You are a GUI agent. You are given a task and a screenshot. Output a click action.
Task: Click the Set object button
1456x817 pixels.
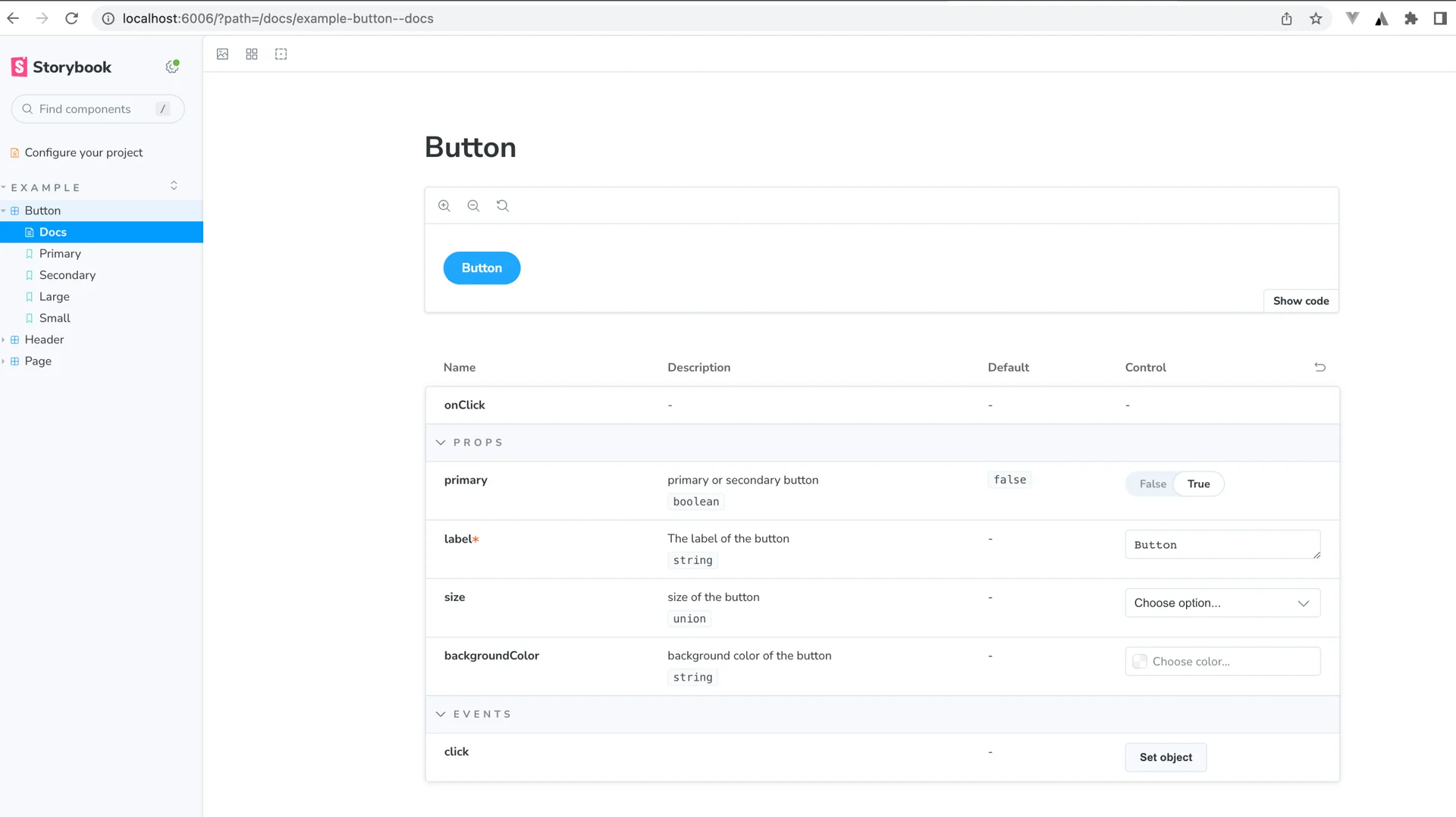pyautogui.click(x=1165, y=757)
